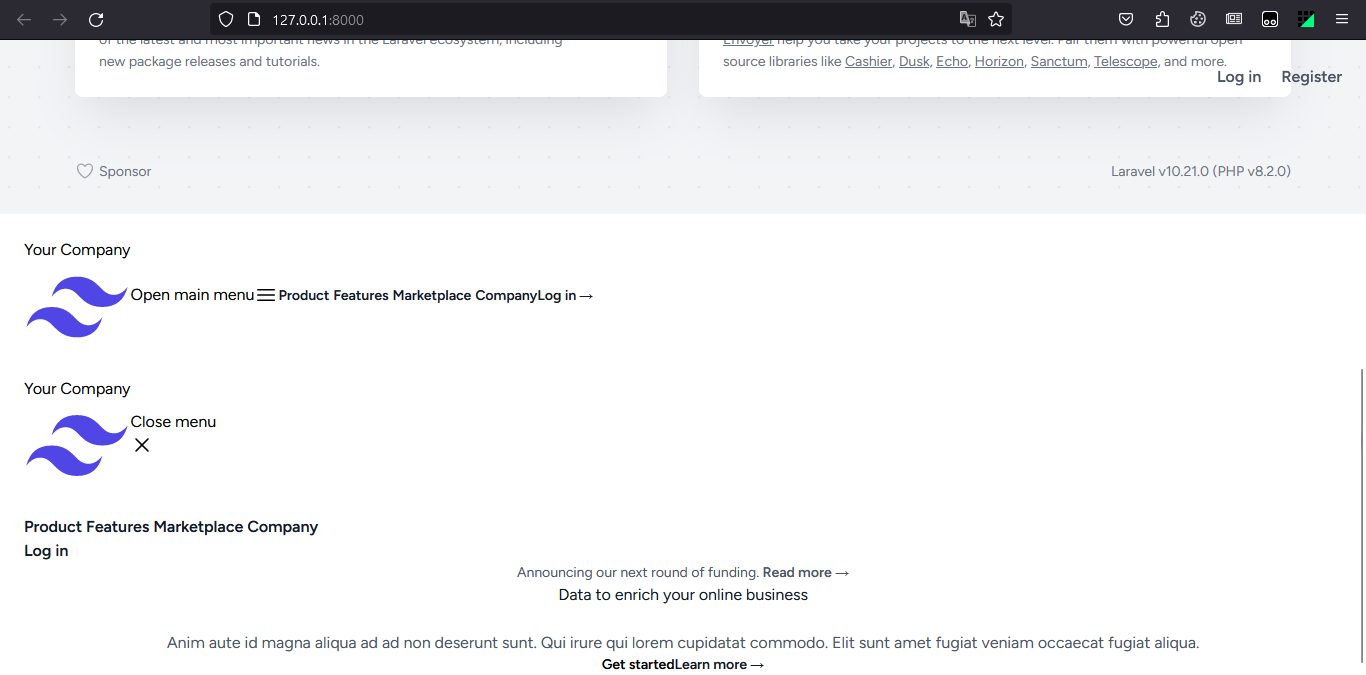
Task: Click the Sponsor heart icon
Action: [x=85, y=171]
